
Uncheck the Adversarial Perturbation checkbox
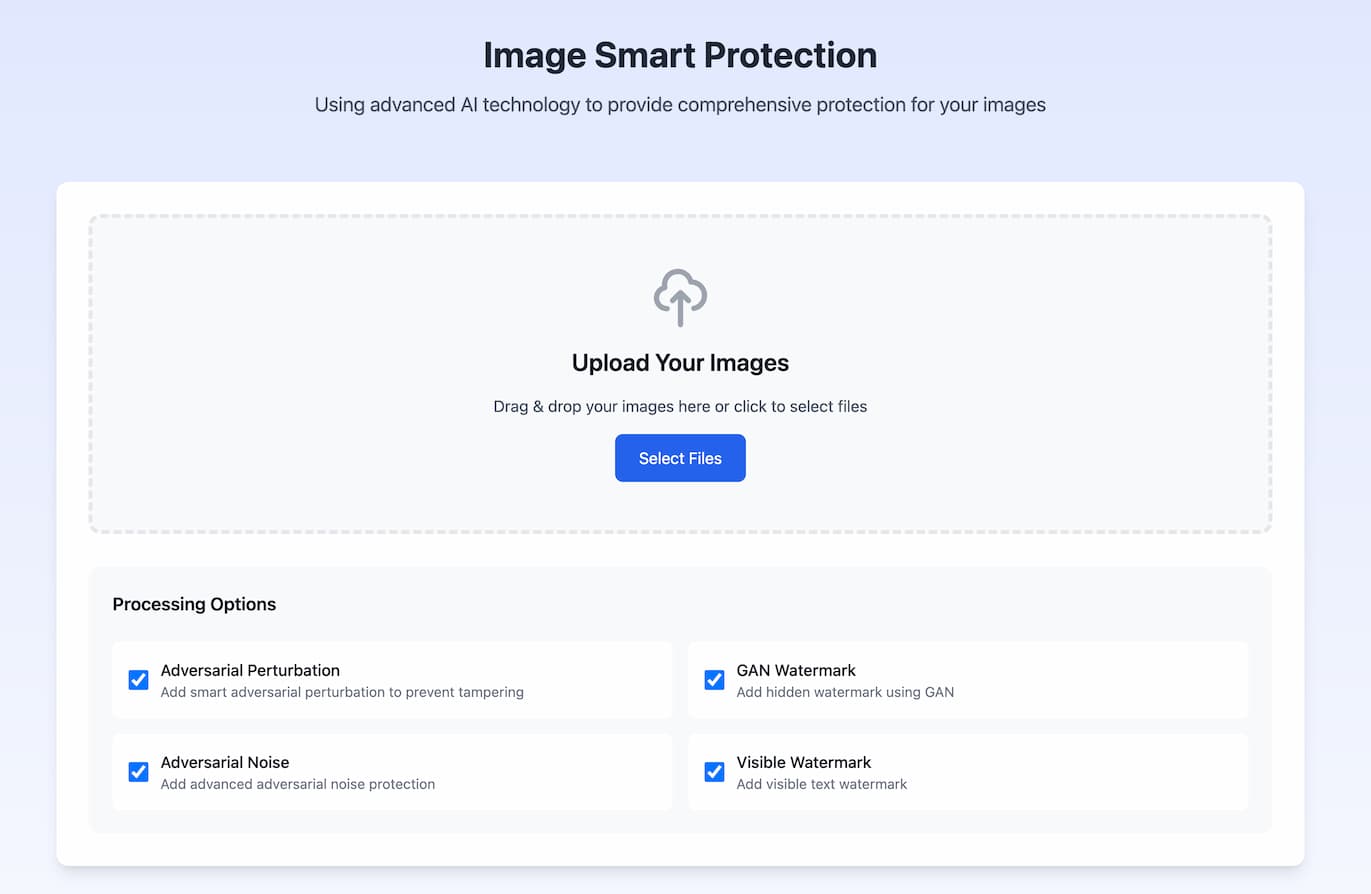point(139,680)
